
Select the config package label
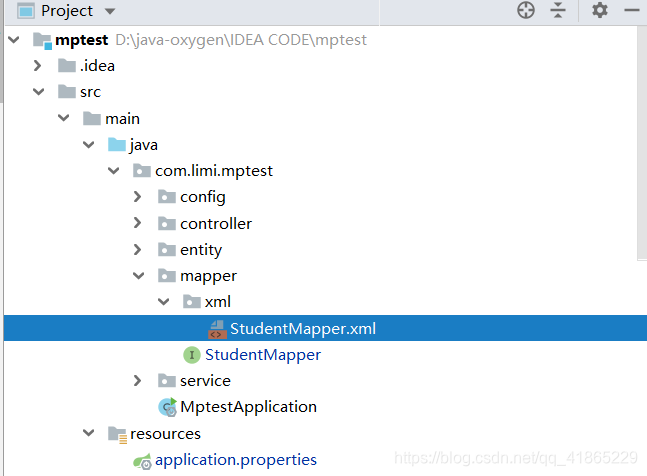203,197
